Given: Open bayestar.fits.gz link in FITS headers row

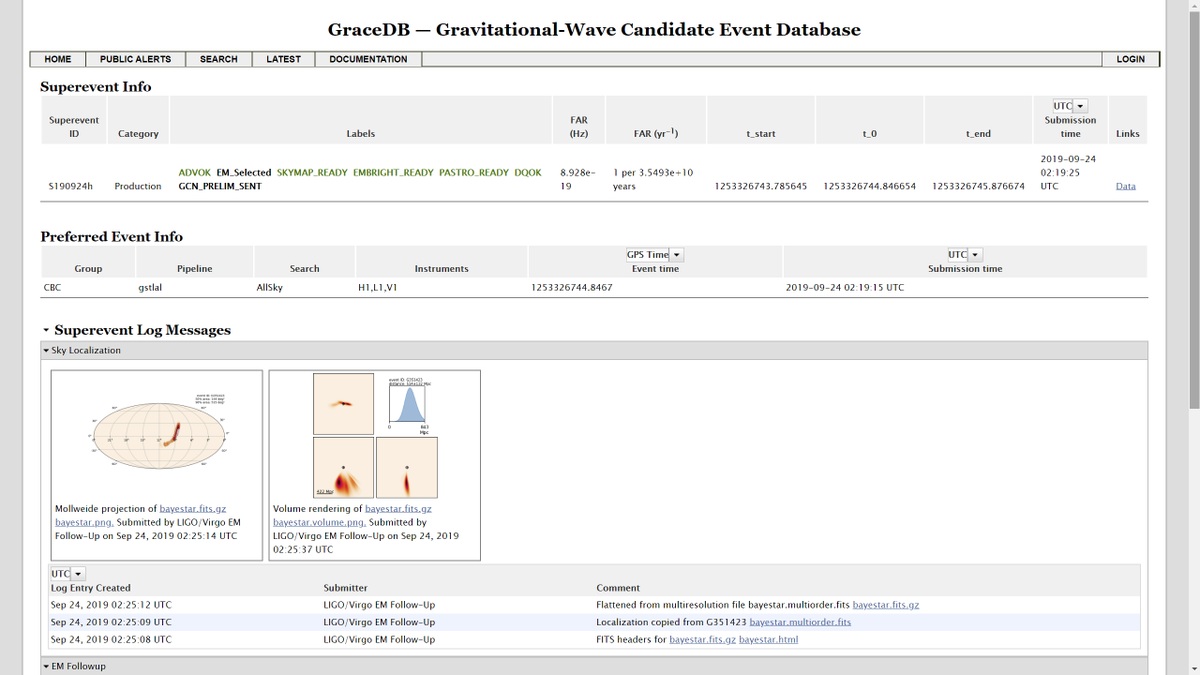Looking at the screenshot, I should pos(702,639).
